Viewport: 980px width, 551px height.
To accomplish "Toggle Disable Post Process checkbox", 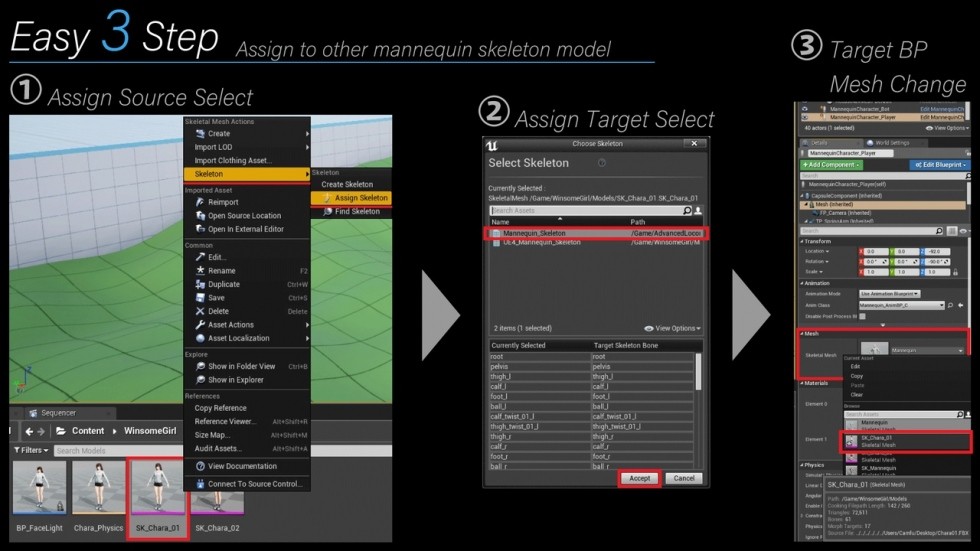I will click(862, 316).
